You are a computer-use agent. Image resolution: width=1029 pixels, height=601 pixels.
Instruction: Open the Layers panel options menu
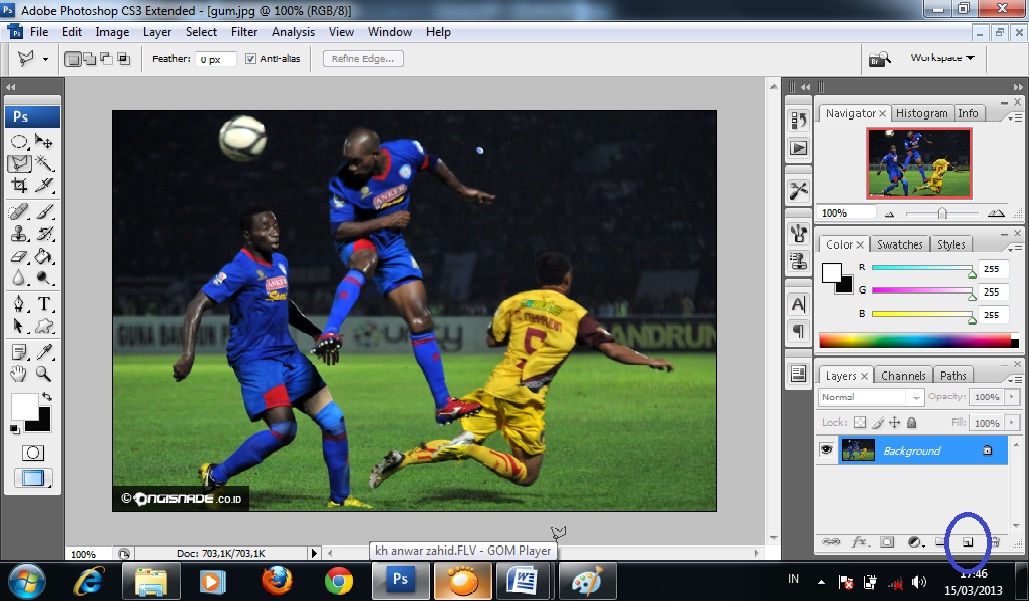pos(1015,379)
